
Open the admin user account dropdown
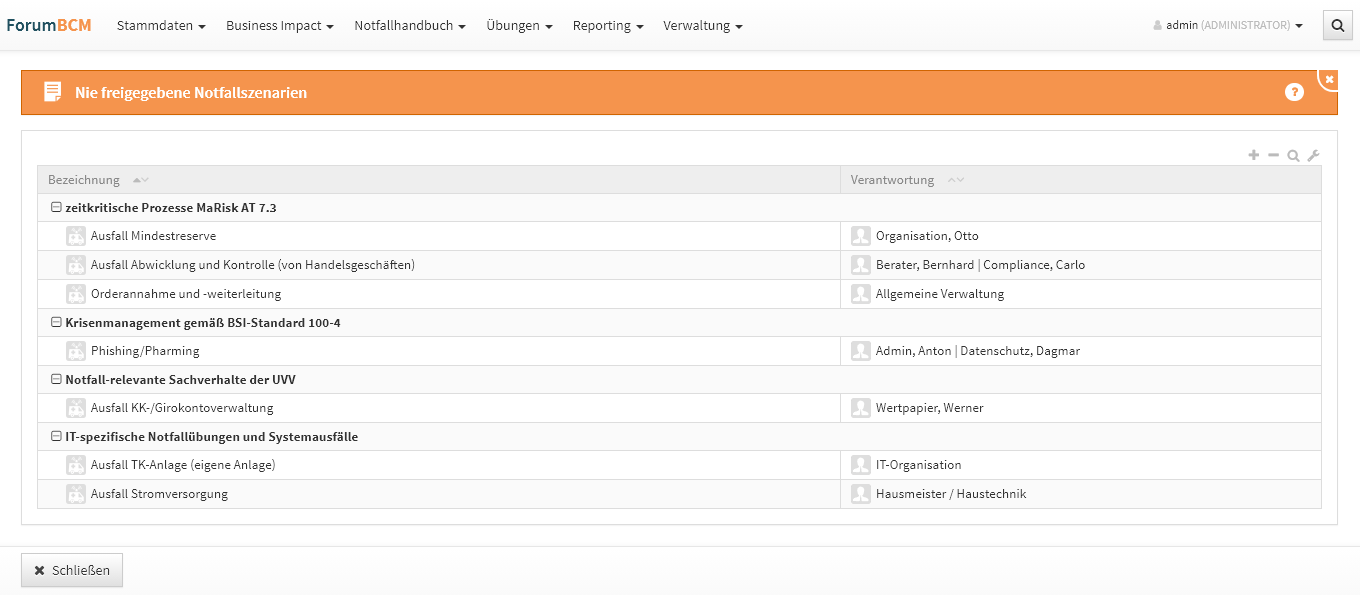pos(1228,26)
